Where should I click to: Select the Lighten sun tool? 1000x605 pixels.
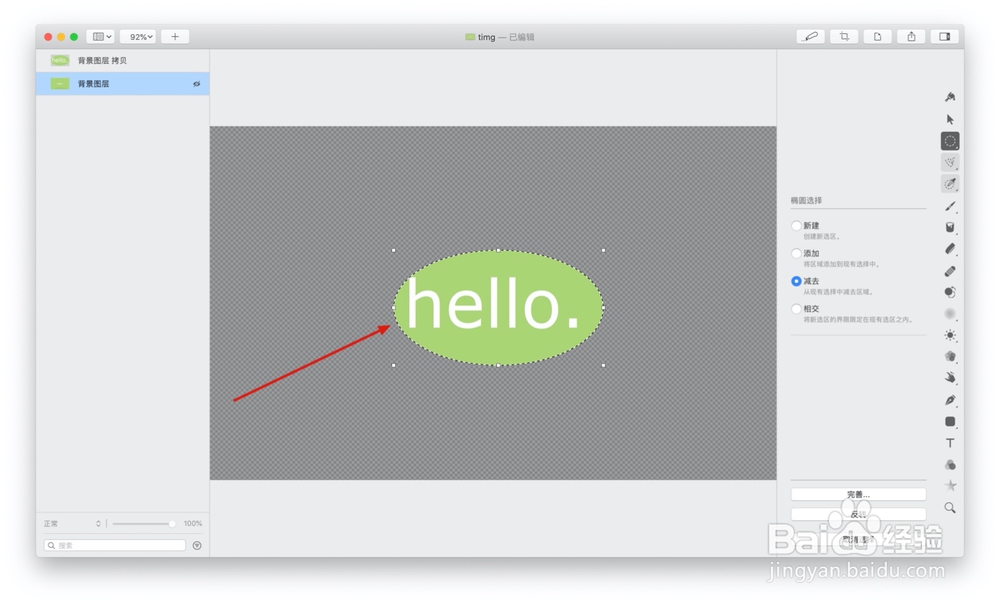click(950, 335)
